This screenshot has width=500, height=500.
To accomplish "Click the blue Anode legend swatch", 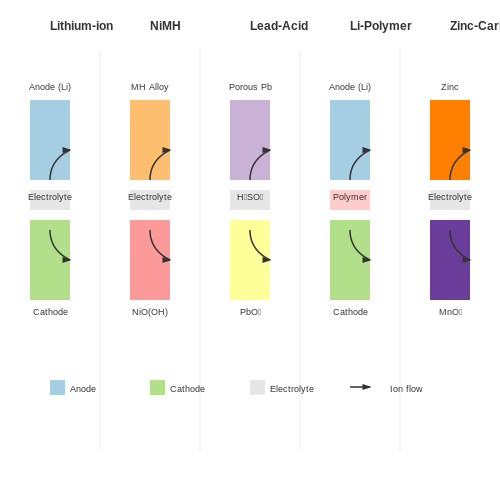I will [x=57, y=387].
